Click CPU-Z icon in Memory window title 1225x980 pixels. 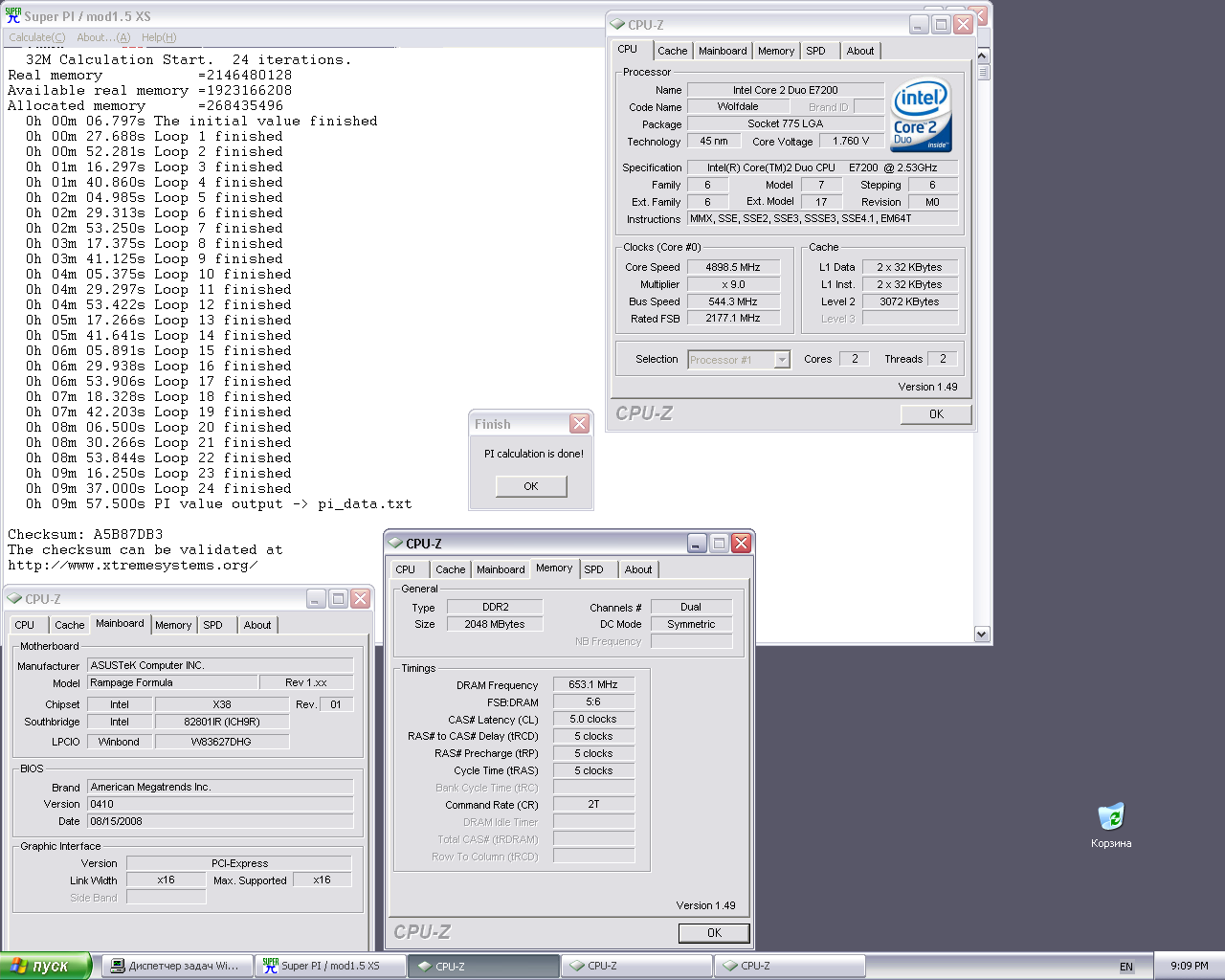click(x=395, y=543)
